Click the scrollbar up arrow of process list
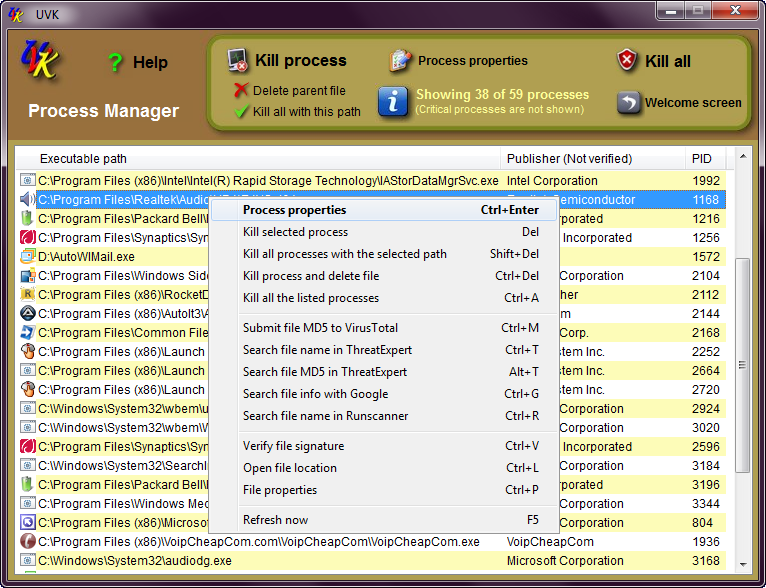Image resolution: width=766 pixels, height=588 pixels. [x=743, y=156]
